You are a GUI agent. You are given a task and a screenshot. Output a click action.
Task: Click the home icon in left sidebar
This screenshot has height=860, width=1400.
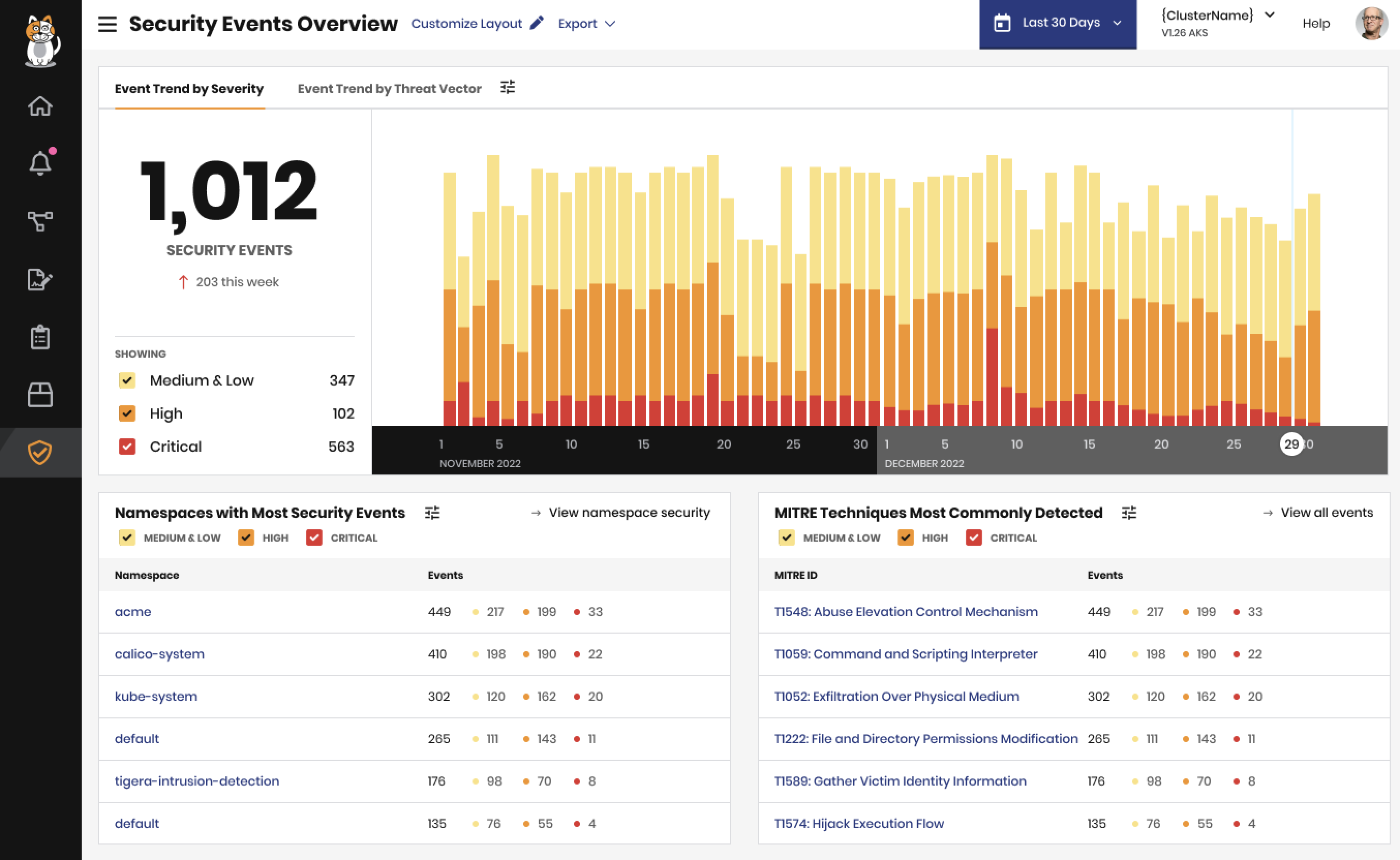tap(40, 105)
